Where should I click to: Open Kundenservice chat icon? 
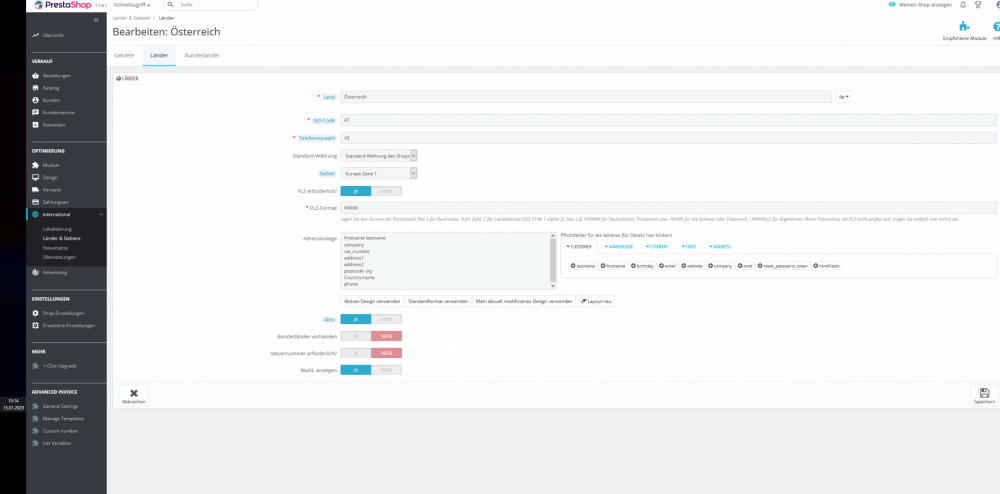36,112
